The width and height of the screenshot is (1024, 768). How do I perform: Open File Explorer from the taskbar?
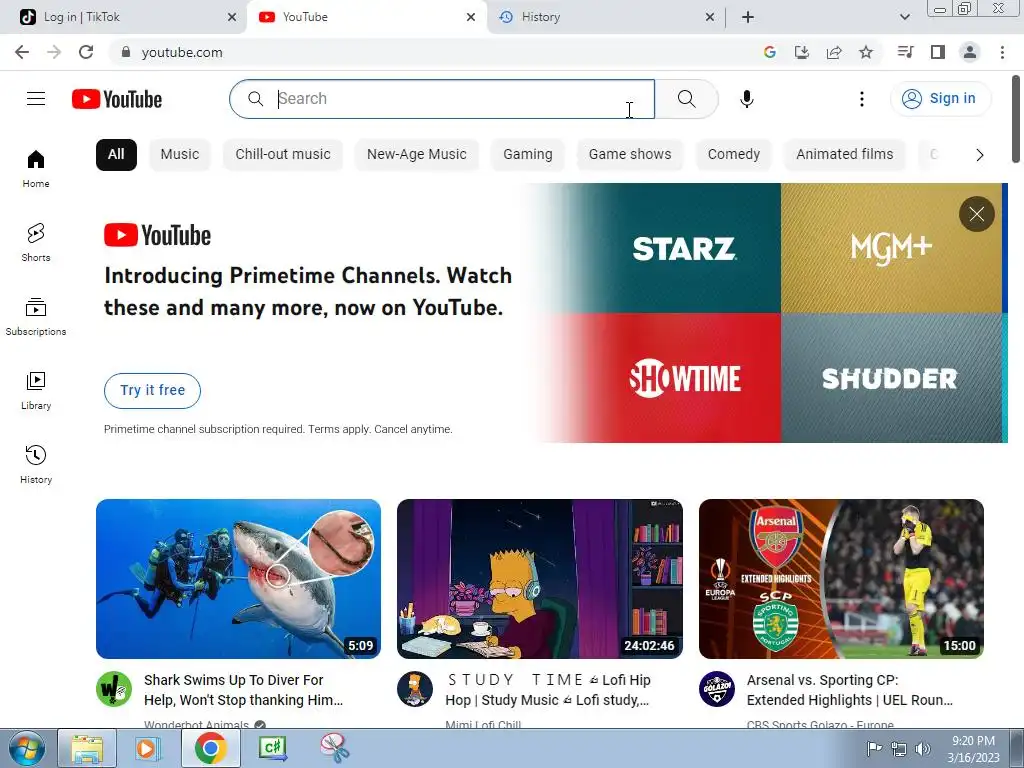tap(87, 748)
